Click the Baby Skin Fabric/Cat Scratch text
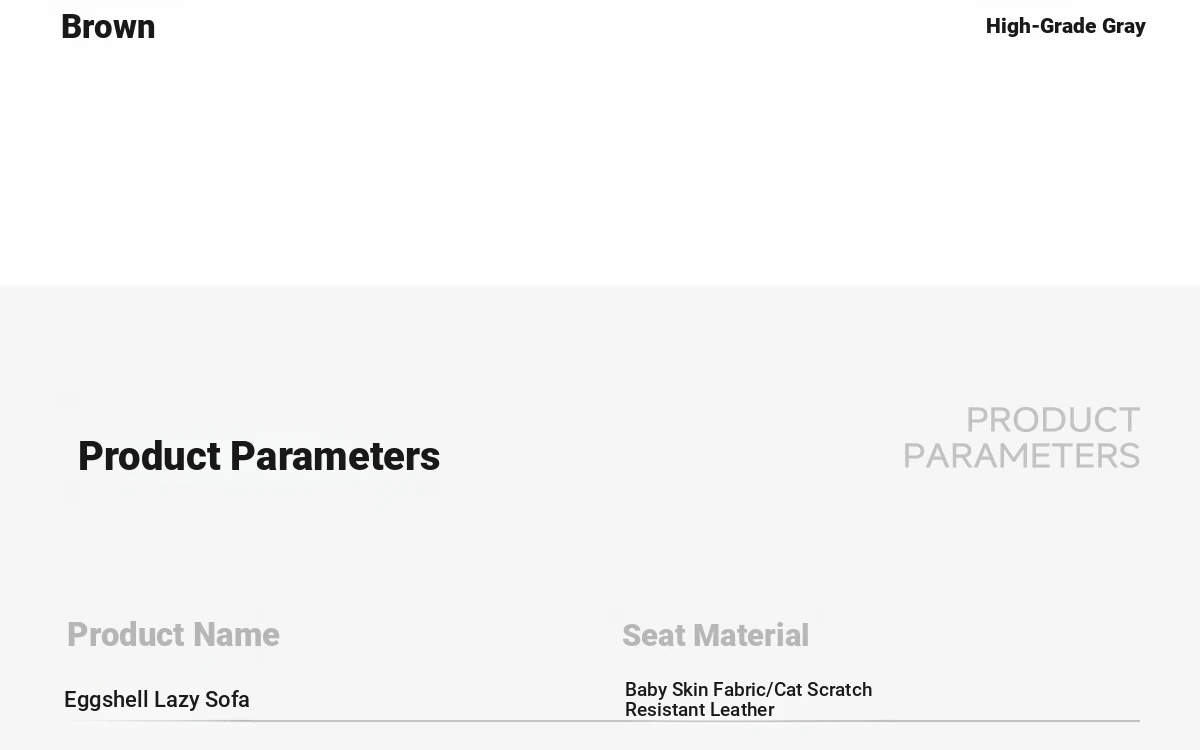Screen dimensions: 1200x750 [x=748, y=689]
